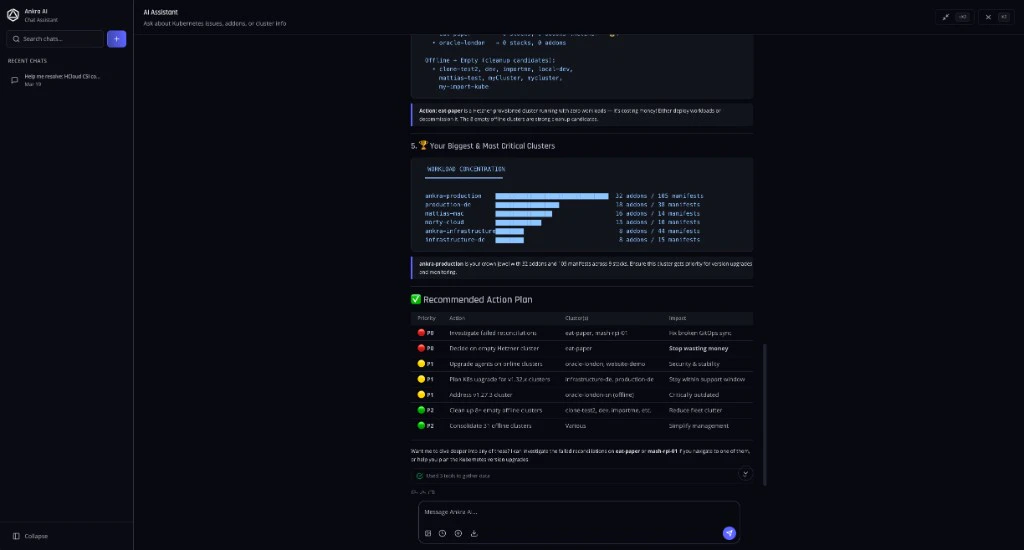Send the message with paper plane button
The height and width of the screenshot is (550, 1024).
pos(729,533)
